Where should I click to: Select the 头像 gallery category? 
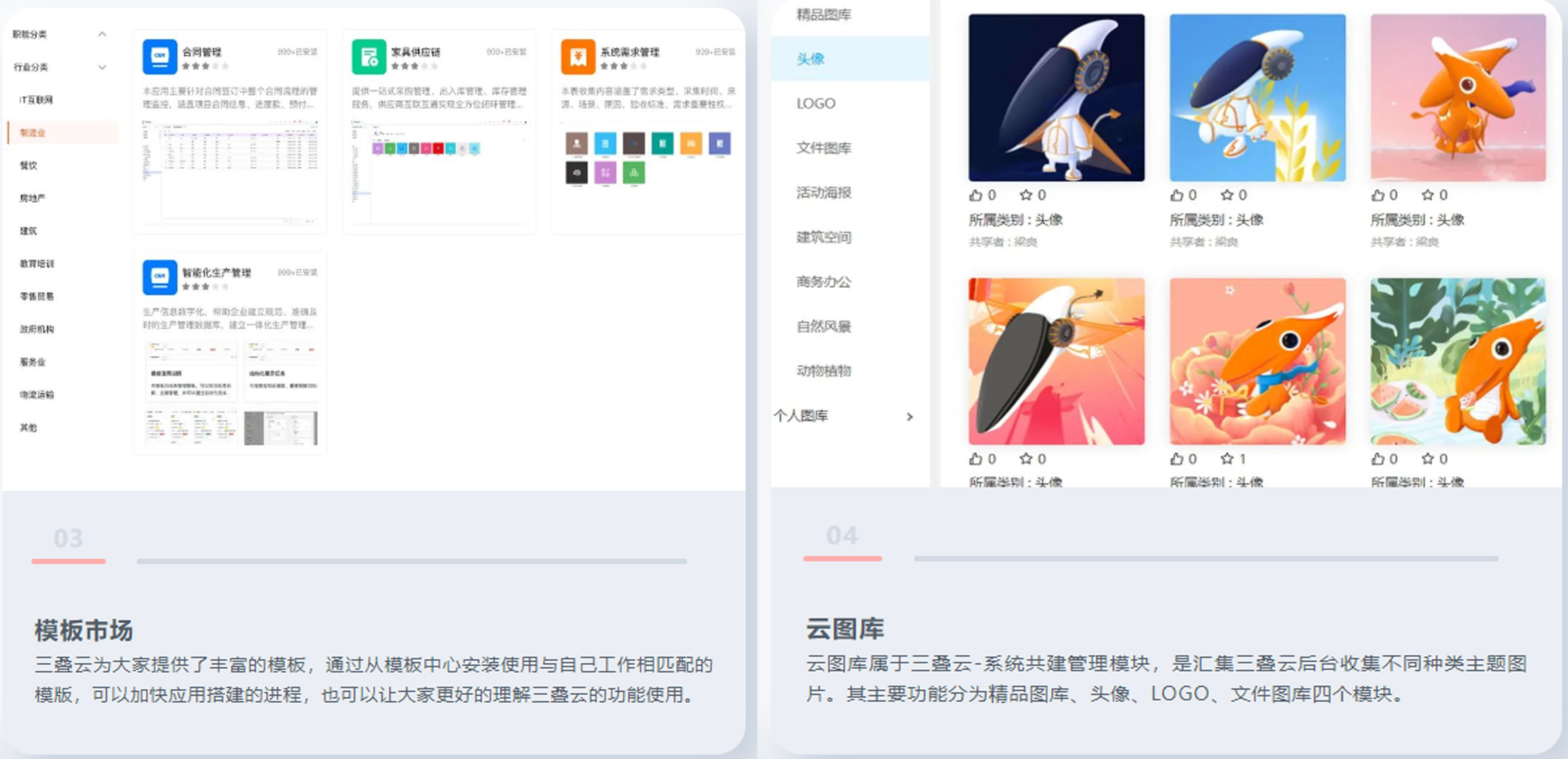point(810,58)
